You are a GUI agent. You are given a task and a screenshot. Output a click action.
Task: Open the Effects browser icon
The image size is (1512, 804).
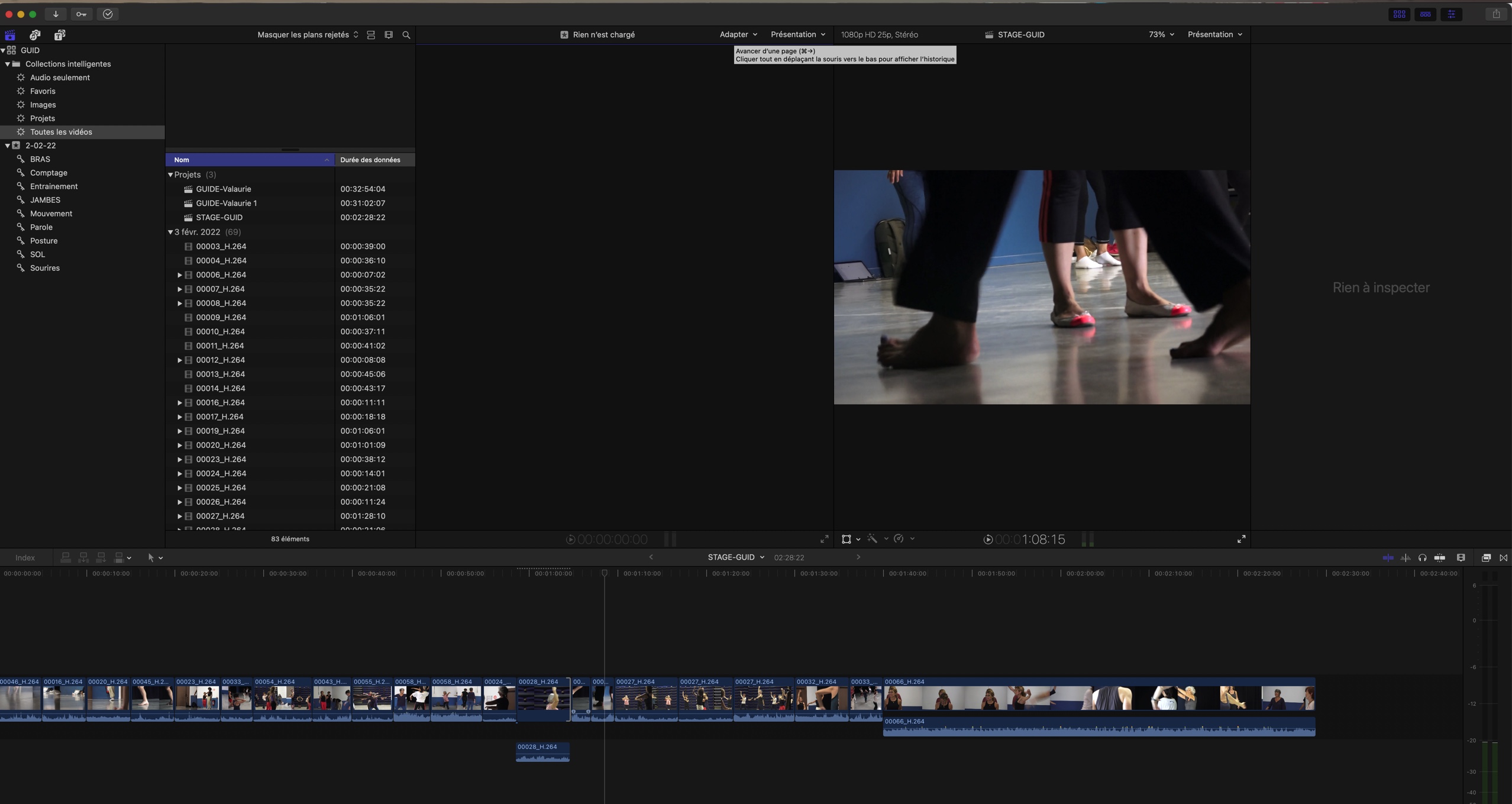[1485, 558]
